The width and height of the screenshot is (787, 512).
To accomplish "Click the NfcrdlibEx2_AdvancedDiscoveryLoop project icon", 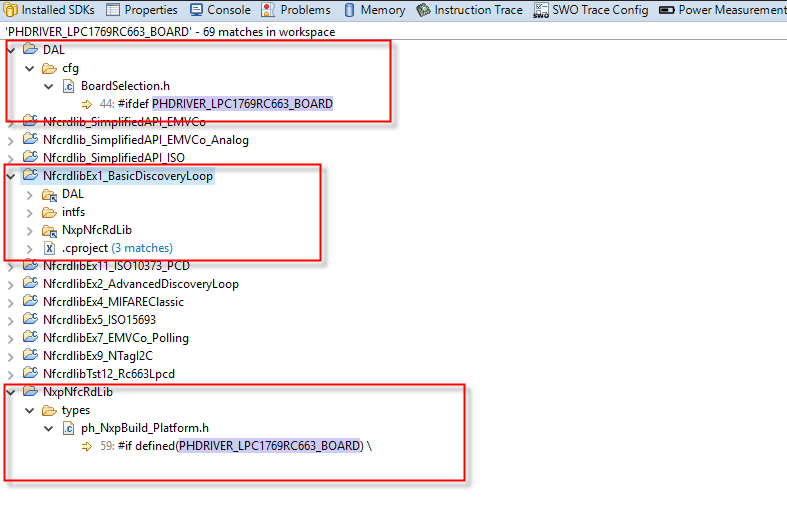I will click(30, 283).
